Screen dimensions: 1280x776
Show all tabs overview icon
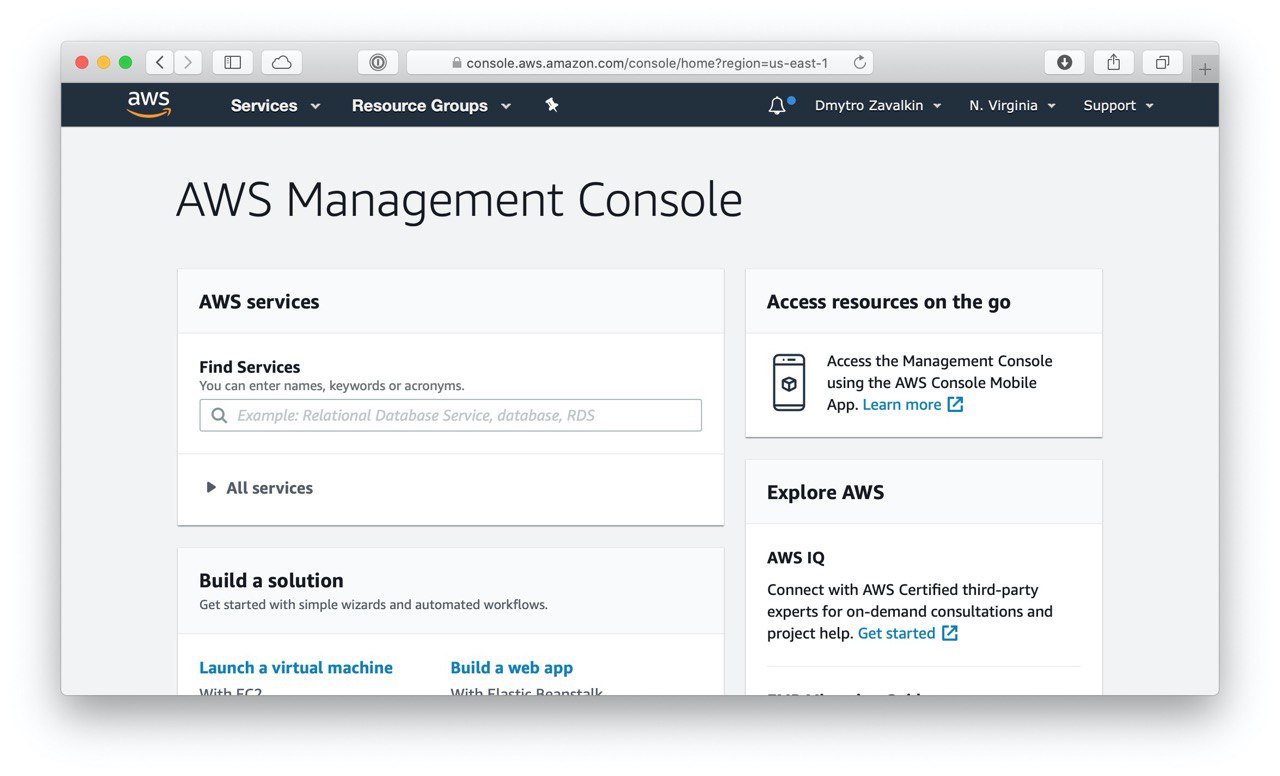(1162, 62)
